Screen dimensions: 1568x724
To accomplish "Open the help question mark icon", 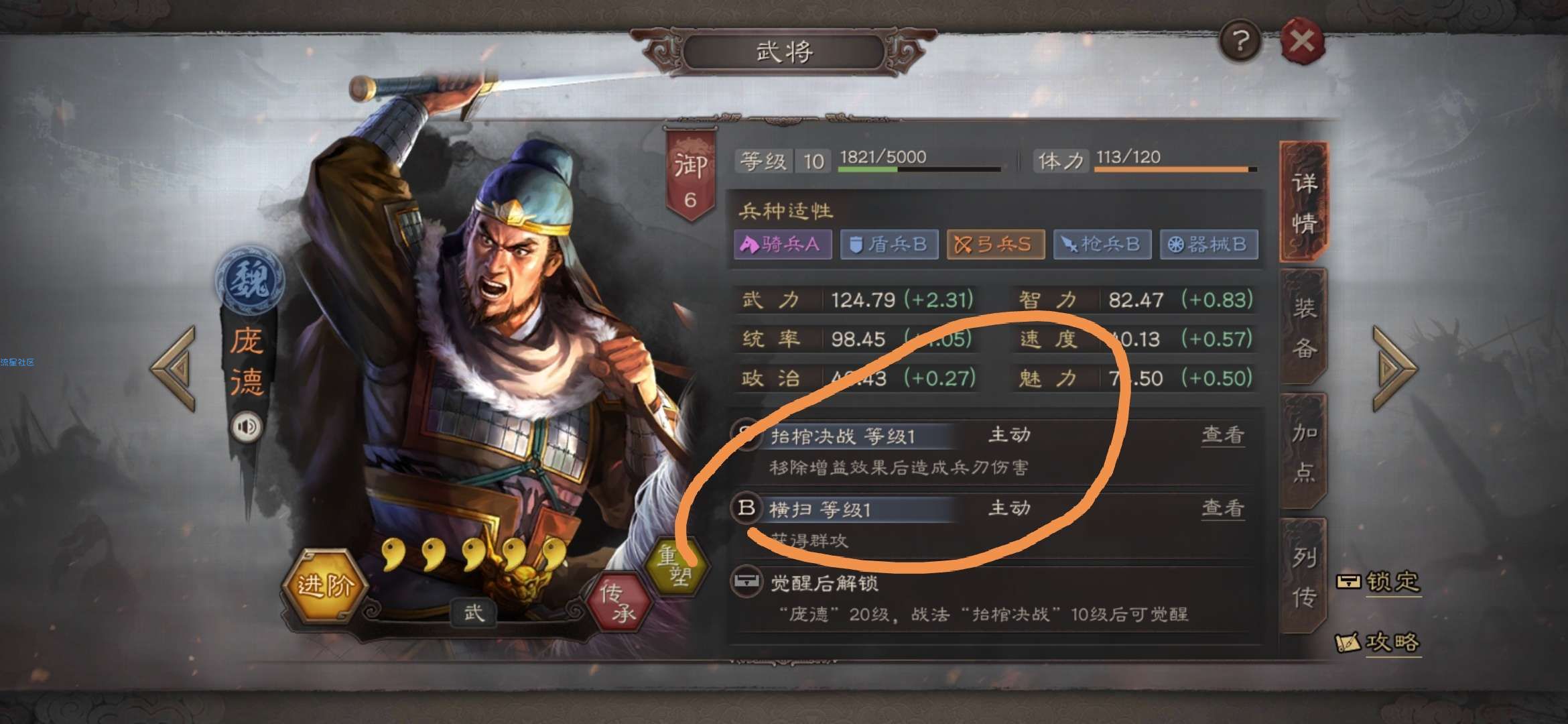I will (x=1240, y=42).
